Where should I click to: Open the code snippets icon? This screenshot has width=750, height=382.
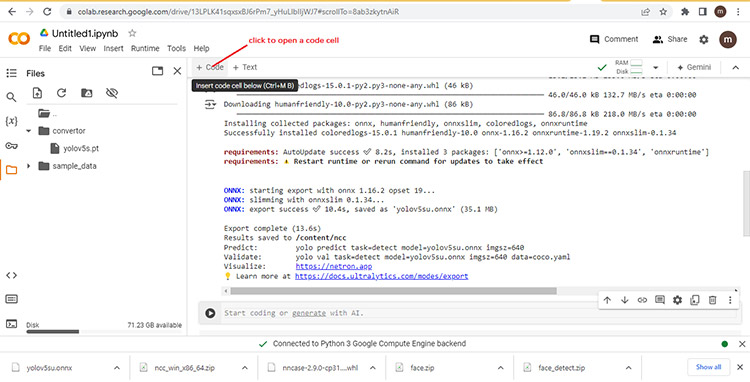[11, 275]
